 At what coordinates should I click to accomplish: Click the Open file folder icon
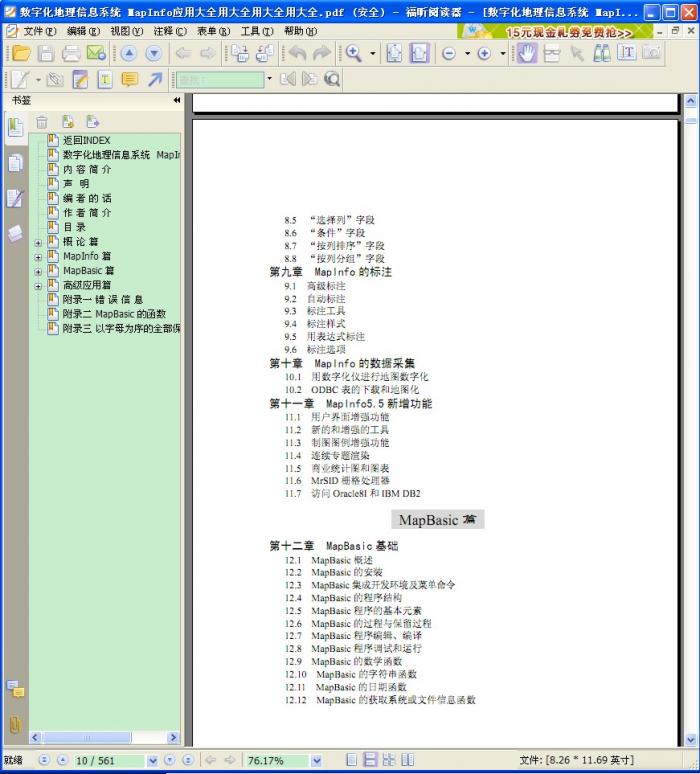[21, 53]
